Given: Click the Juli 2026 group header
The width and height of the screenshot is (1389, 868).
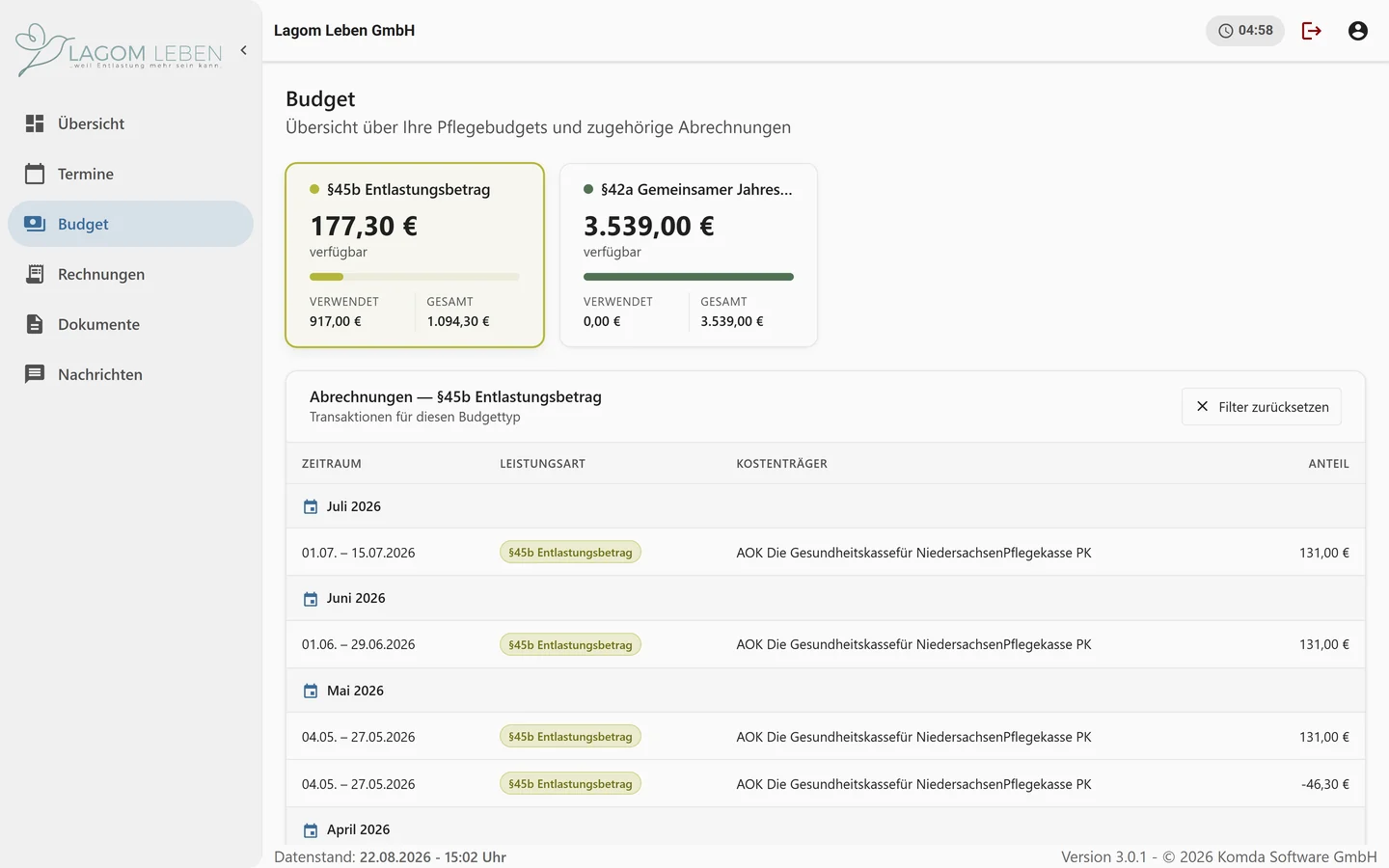Looking at the screenshot, I should tap(826, 506).
